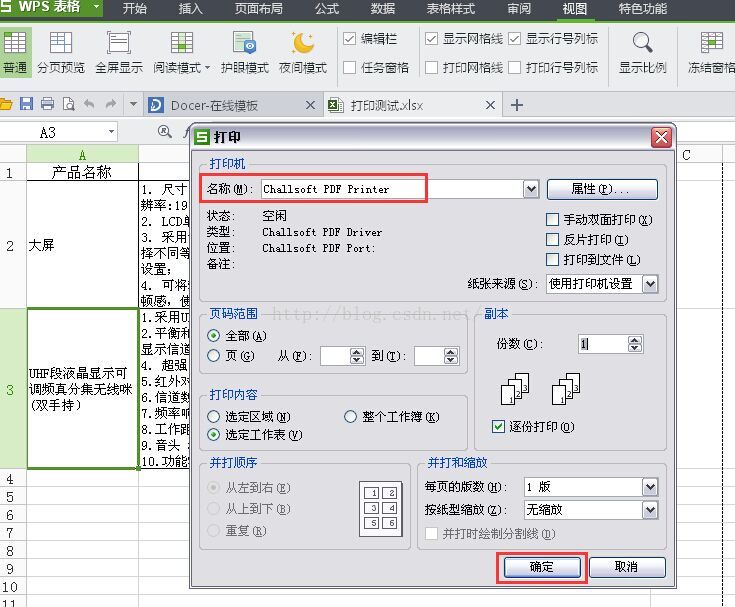Close the 打印测试.xlsx tab

490,105
